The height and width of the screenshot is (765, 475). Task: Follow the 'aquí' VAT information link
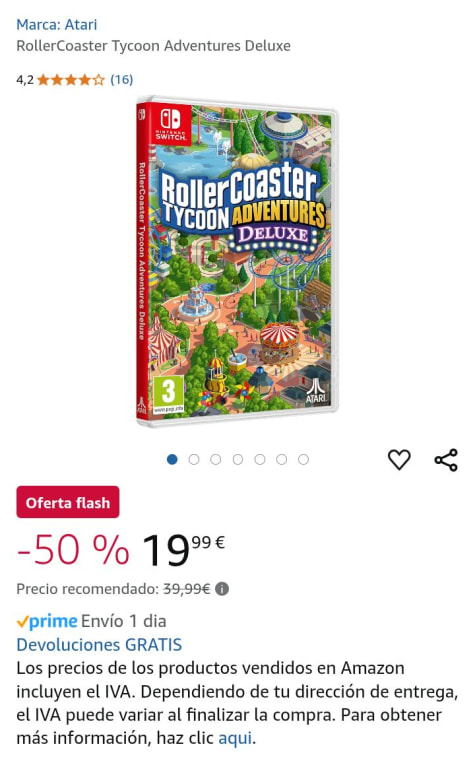click(235, 738)
